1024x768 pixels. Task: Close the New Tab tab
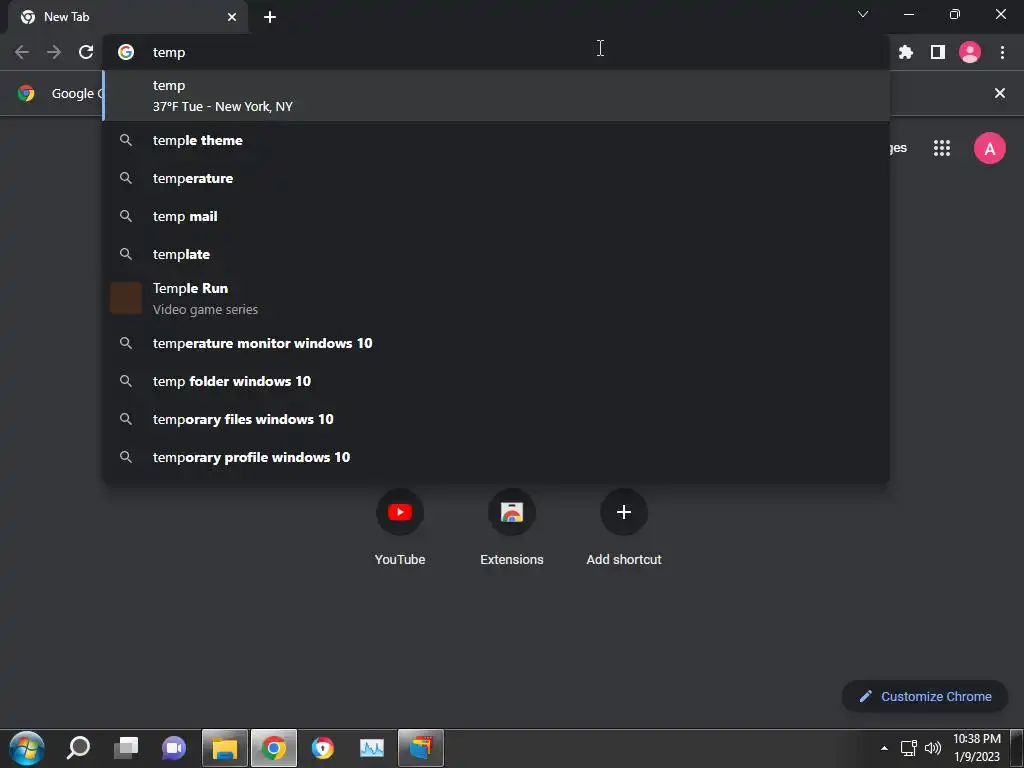[232, 17]
